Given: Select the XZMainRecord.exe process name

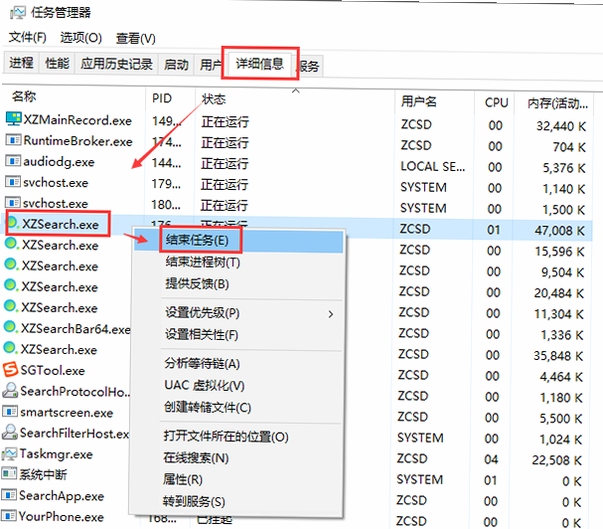Looking at the screenshot, I should tap(78, 120).
